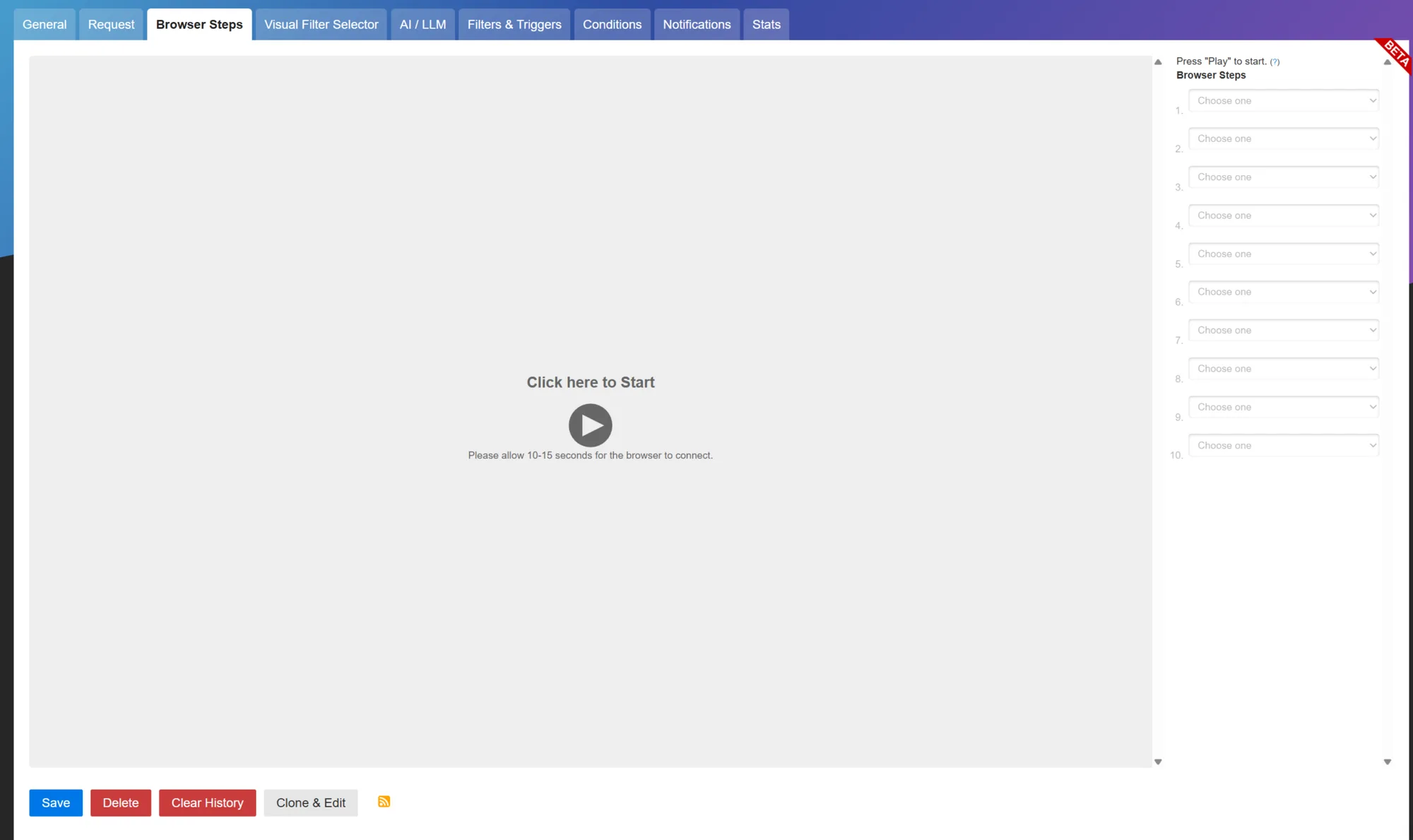Viewport: 1413px width, 840px height.
Task: Choose an action for step 10
Action: pyautogui.click(x=1284, y=445)
